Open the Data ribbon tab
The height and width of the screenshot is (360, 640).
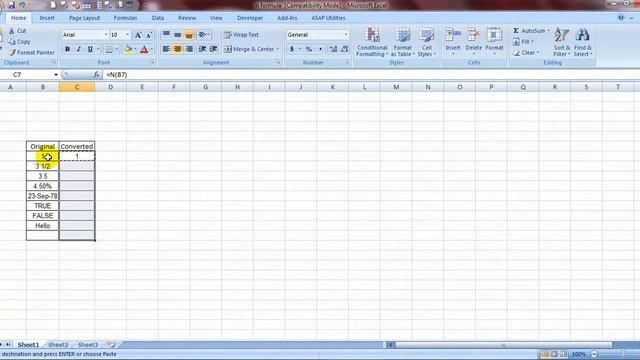pyautogui.click(x=158, y=18)
